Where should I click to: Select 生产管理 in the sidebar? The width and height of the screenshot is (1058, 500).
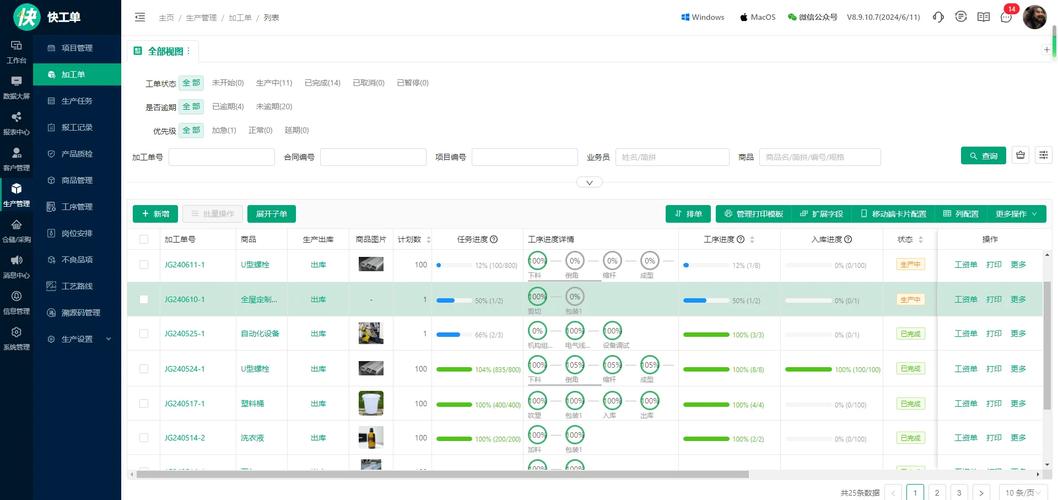[16, 194]
